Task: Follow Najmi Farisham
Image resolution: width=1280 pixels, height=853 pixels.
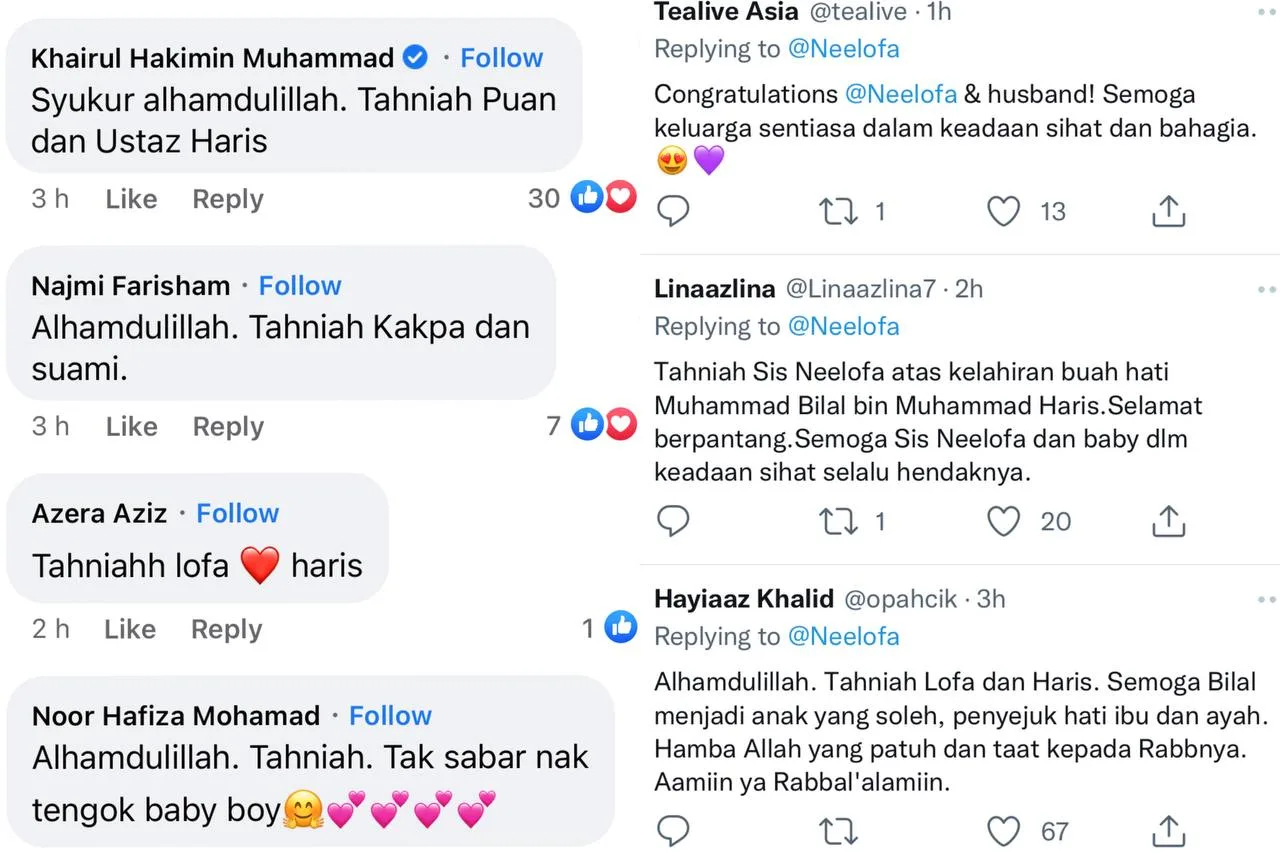Action: click(300, 286)
